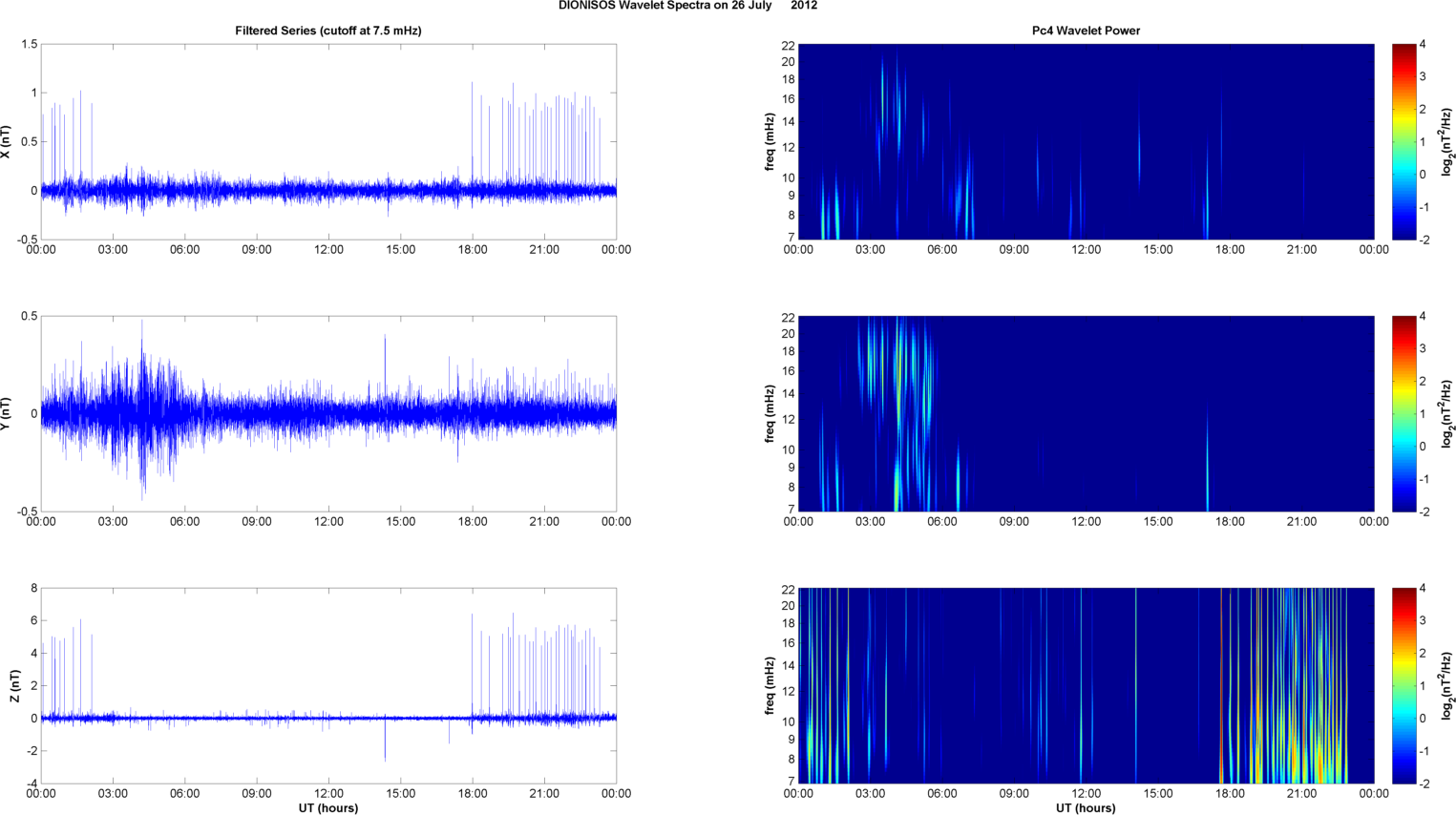Click 'UT (hours)' under the bottom wavelet spectrogram

pos(1086,807)
